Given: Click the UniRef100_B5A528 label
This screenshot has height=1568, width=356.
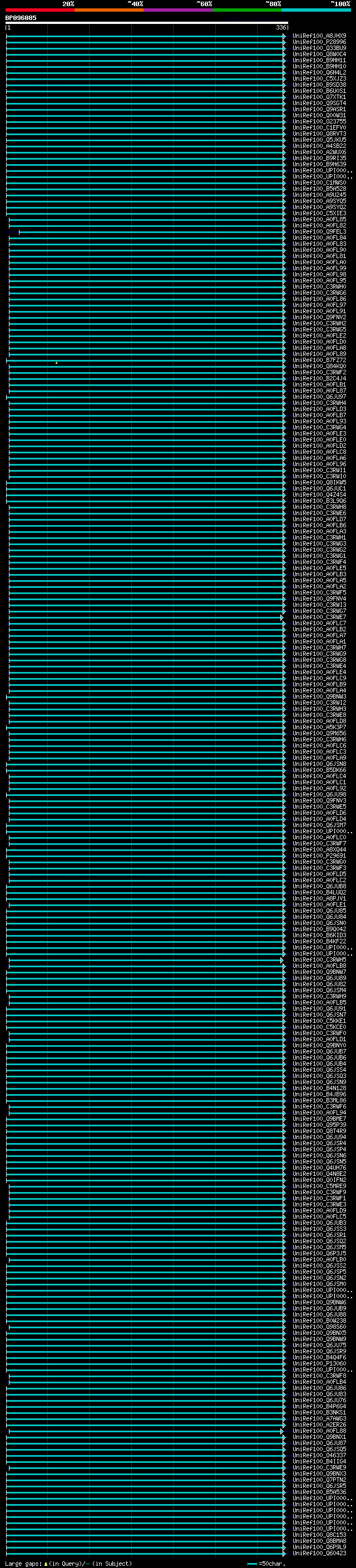Looking at the screenshot, I should click(x=319, y=189).
